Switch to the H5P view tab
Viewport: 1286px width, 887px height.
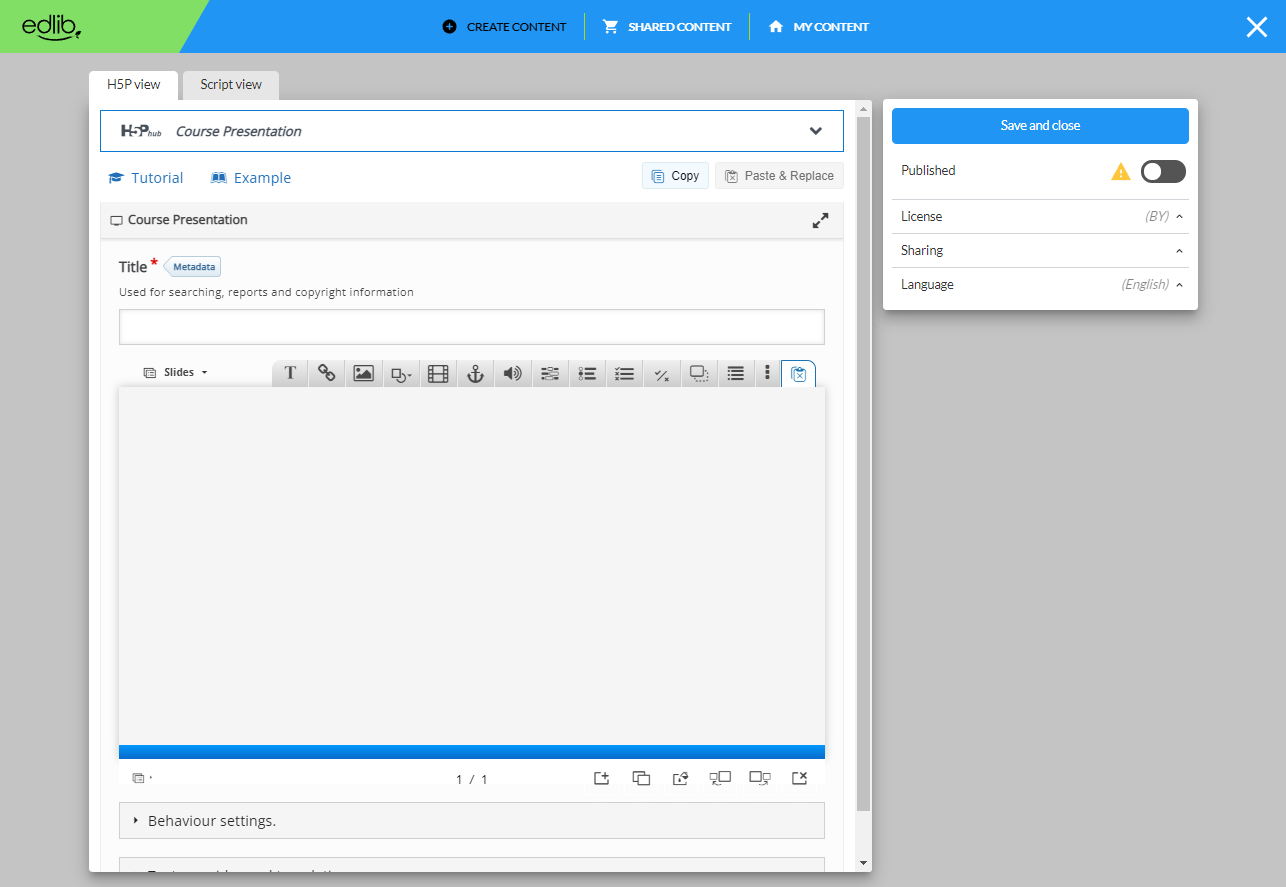(x=134, y=85)
